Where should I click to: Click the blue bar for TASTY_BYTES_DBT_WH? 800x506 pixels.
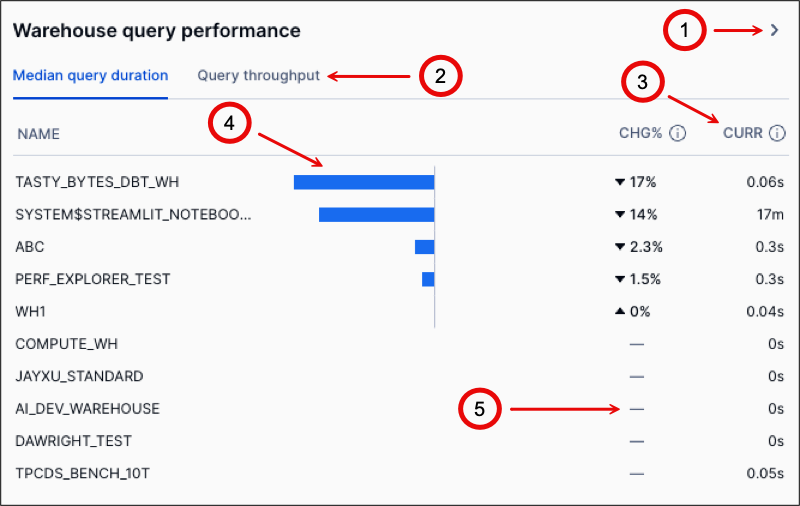(x=363, y=182)
